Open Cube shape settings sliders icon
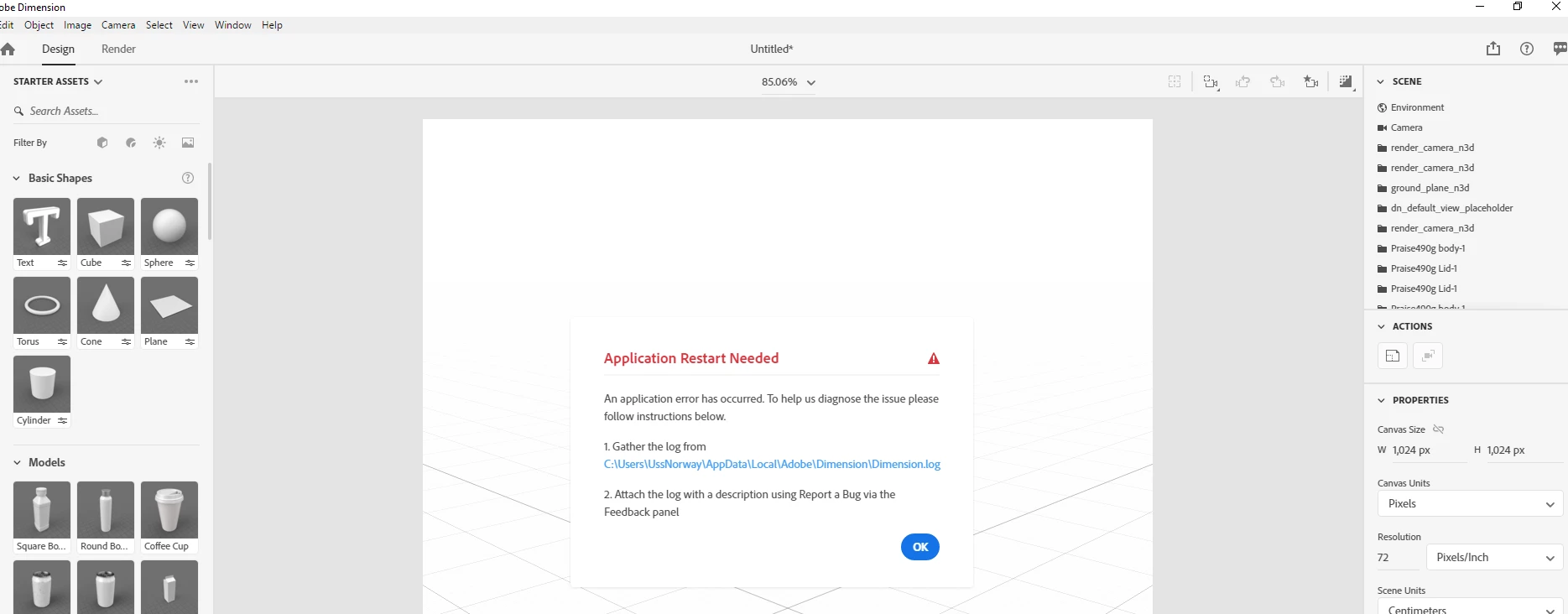Image resolution: width=1568 pixels, height=614 pixels. pyautogui.click(x=126, y=263)
